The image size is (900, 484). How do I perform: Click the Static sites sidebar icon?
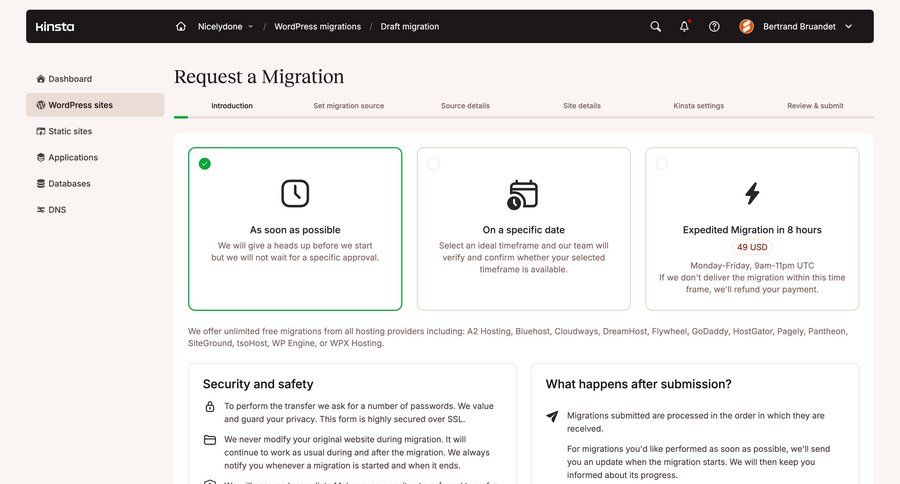click(x=41, y=131)
